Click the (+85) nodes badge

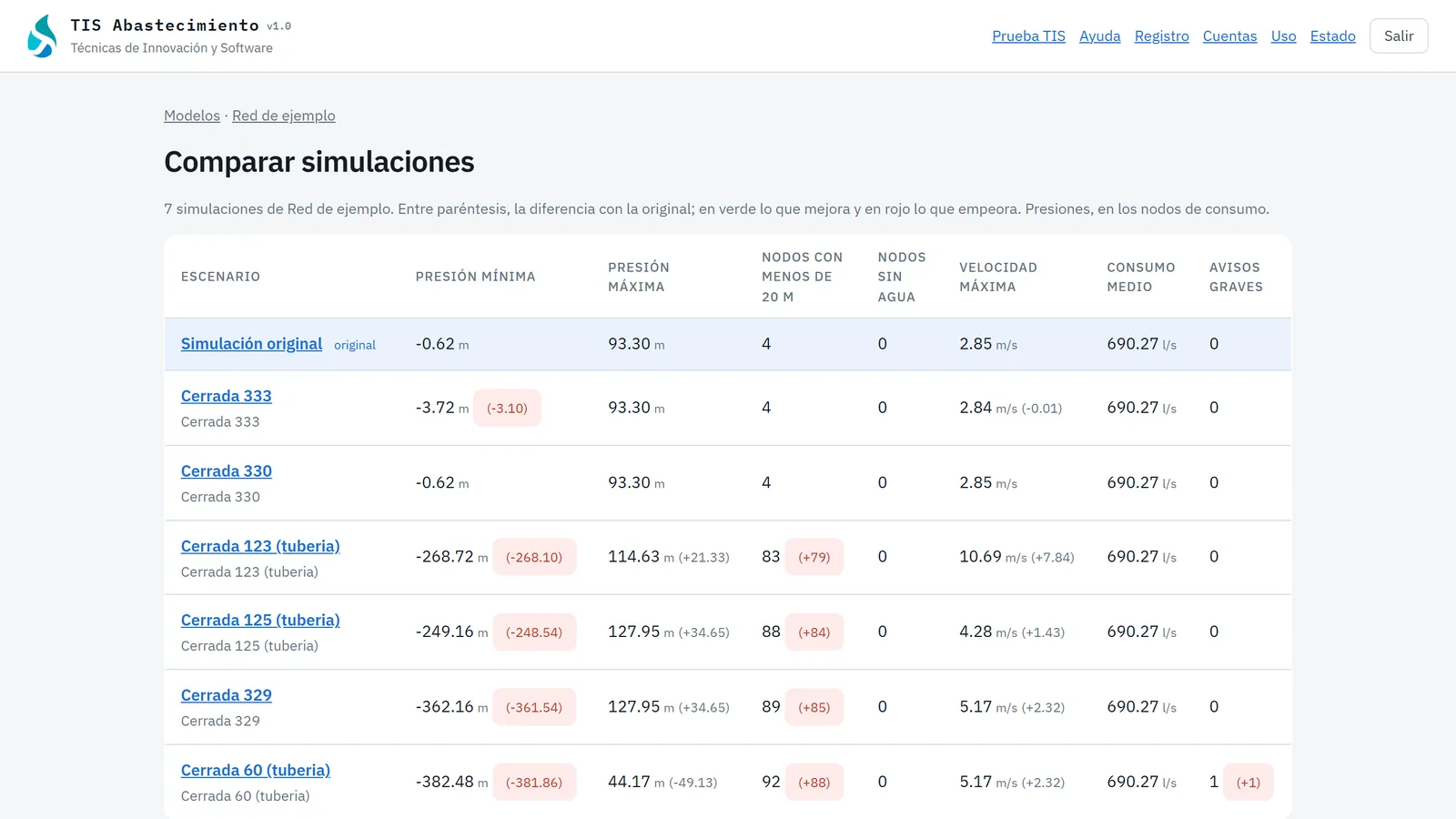pyautogui.click(x=814, y=707)
